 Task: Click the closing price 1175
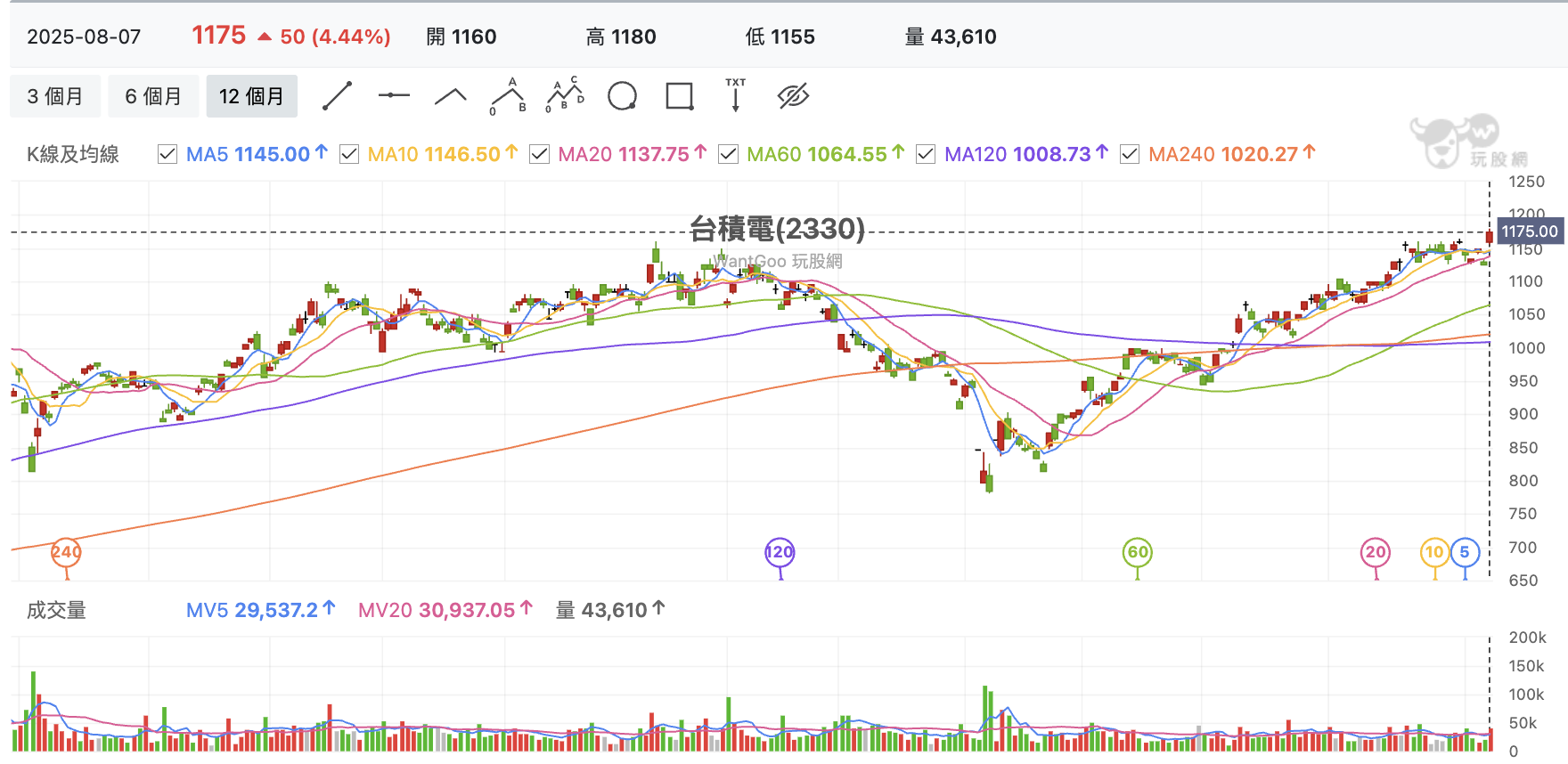click(219, 36)
